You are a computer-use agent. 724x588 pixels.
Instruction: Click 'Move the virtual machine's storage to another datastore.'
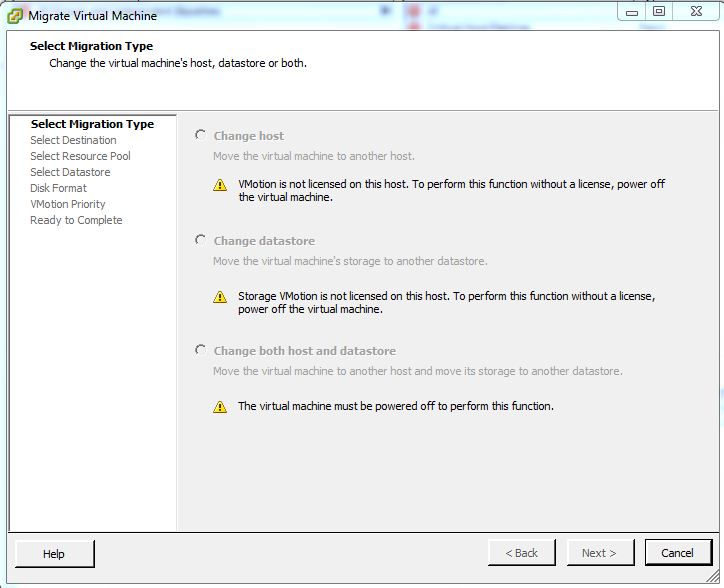350,261
